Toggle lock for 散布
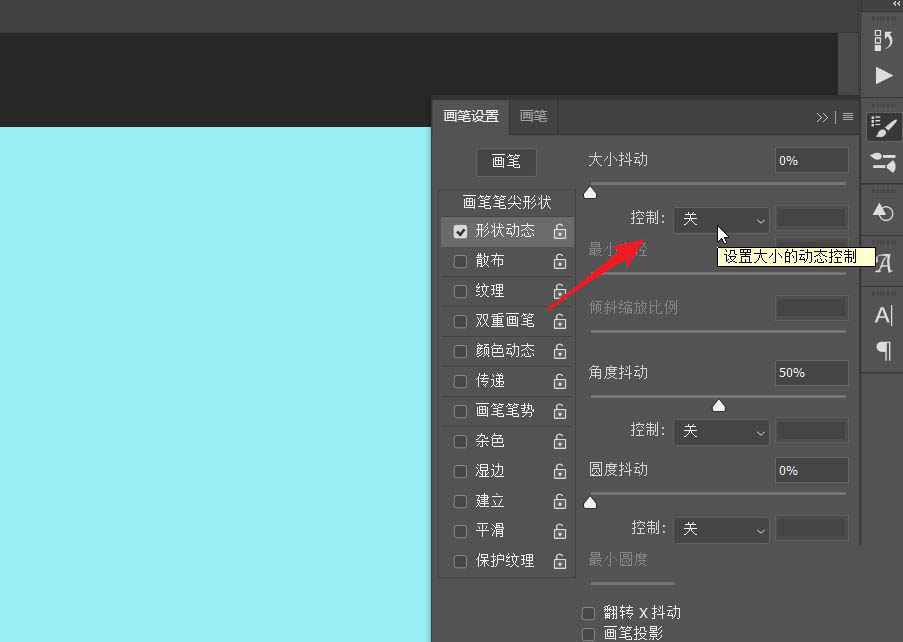 [x=560, y=261]
